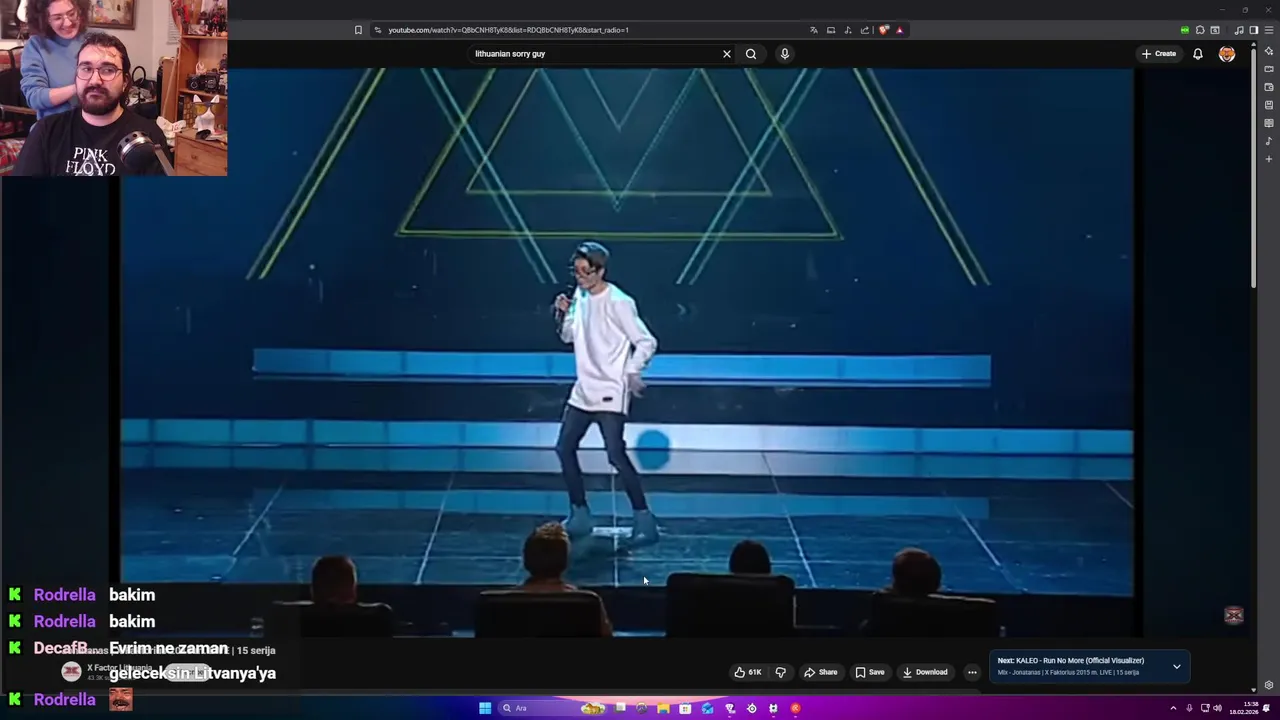Open YouTube notifications bell
Screen dimensions: 1280x720
point(1198,54)
